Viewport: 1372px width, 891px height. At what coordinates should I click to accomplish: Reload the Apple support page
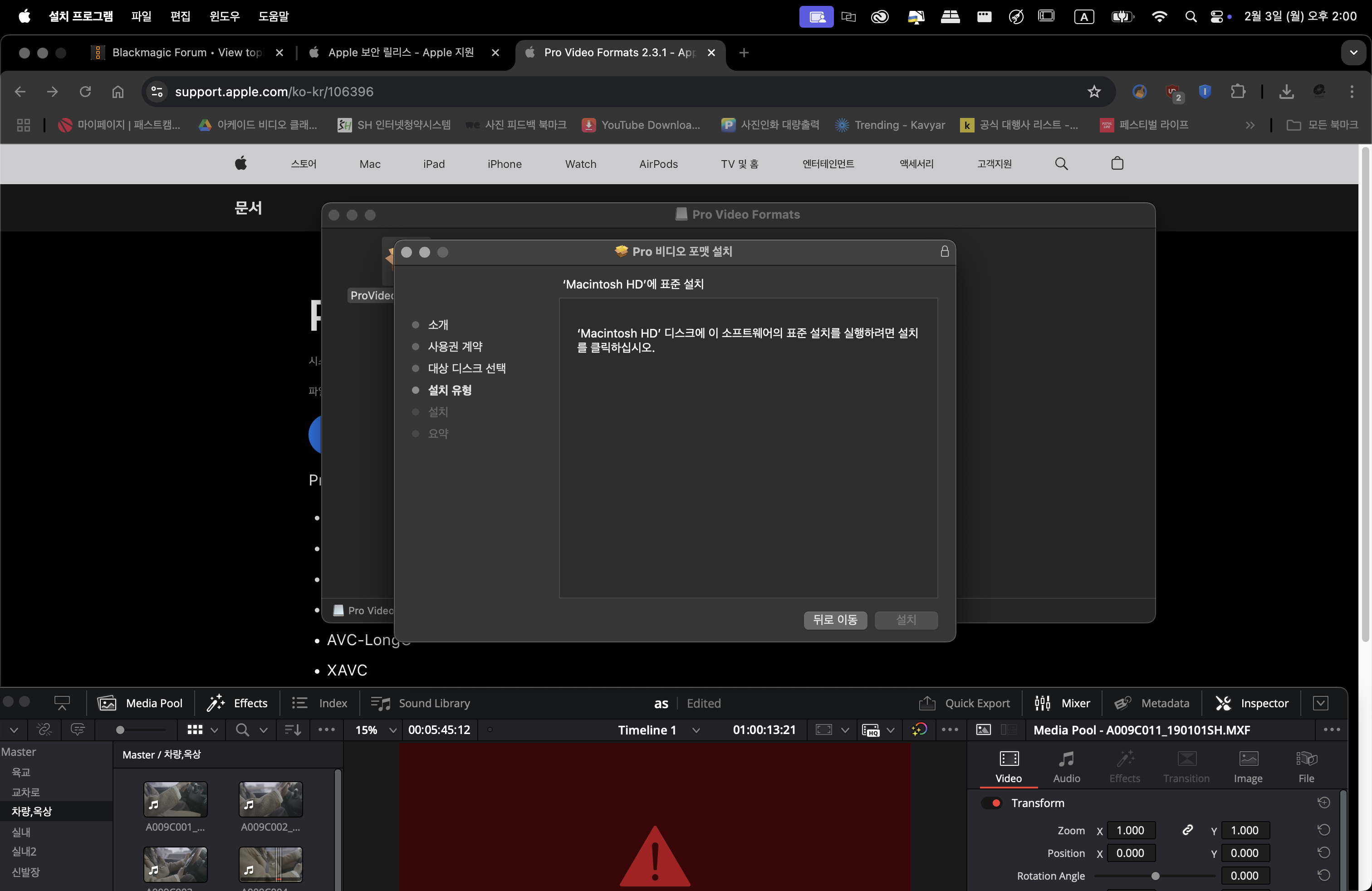click(85, 92)
